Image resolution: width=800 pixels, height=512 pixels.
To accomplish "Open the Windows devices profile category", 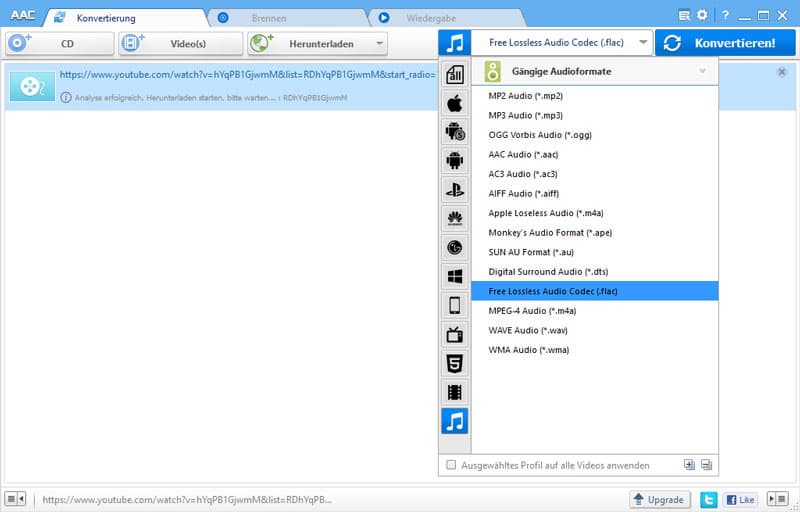I will click(x=455, y=276).
